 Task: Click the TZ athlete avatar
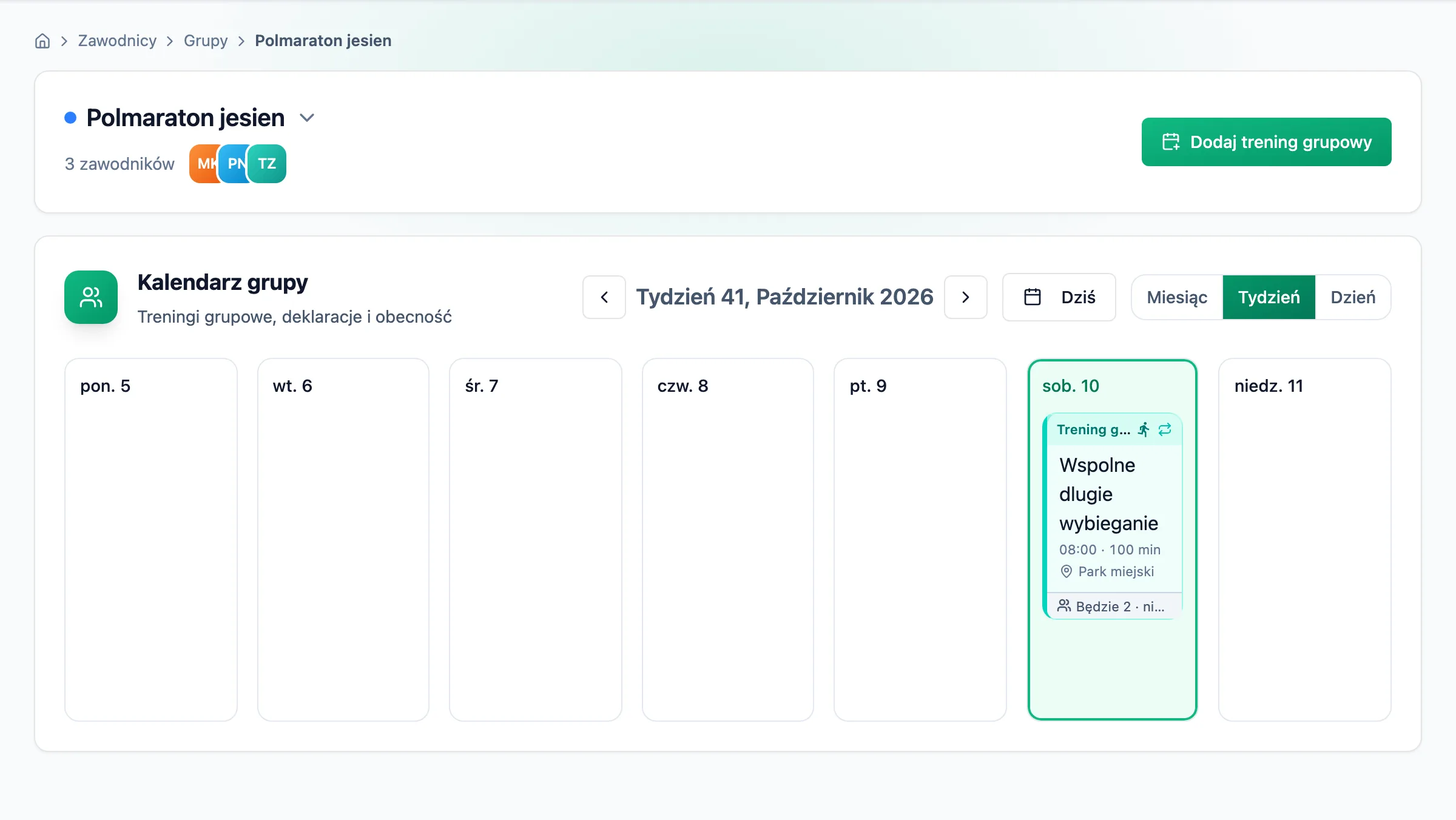[267, 164]
